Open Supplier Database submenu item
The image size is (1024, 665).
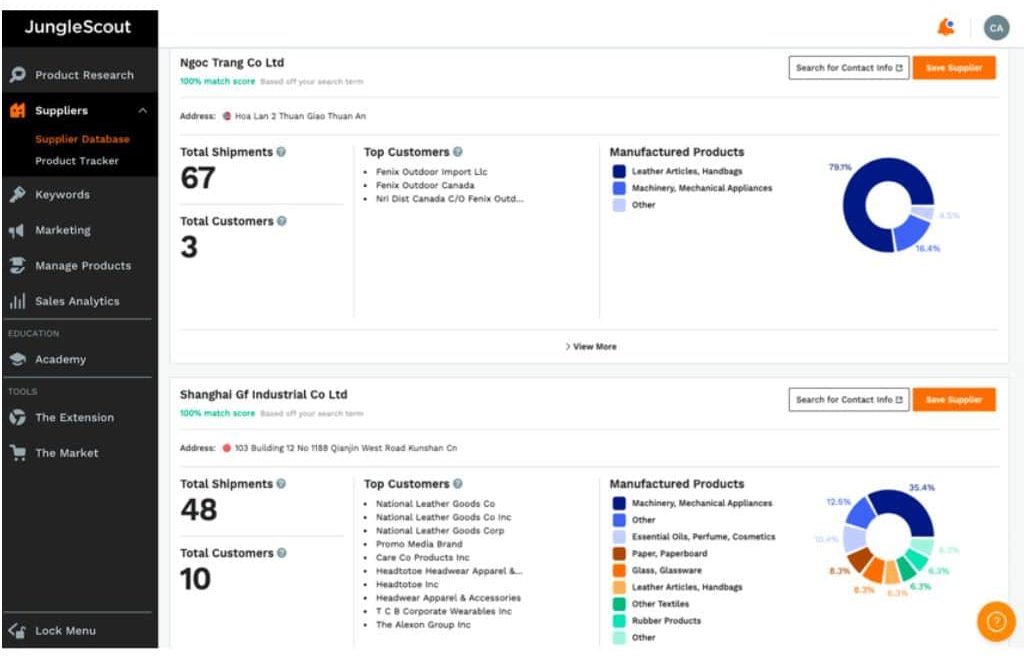(82, 139)
